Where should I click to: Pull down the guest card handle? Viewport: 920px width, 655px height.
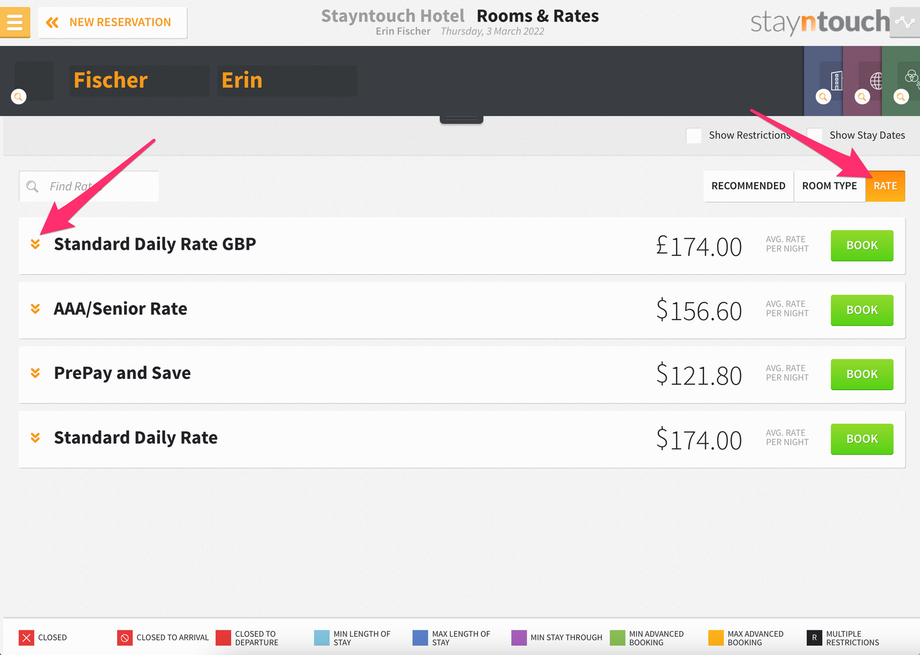(x=461, y=120)
